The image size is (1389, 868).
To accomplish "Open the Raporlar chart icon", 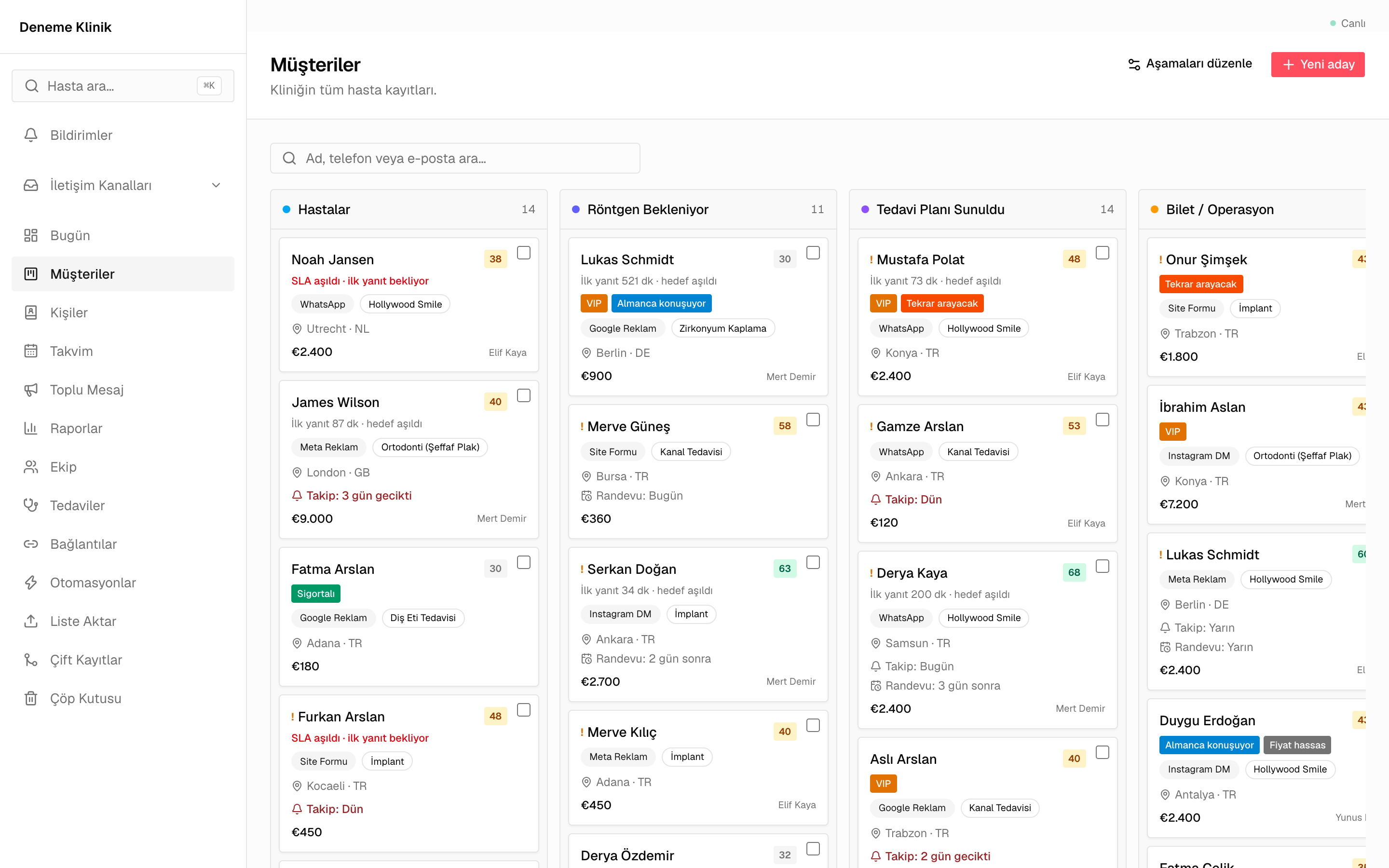I will point(31,428).
